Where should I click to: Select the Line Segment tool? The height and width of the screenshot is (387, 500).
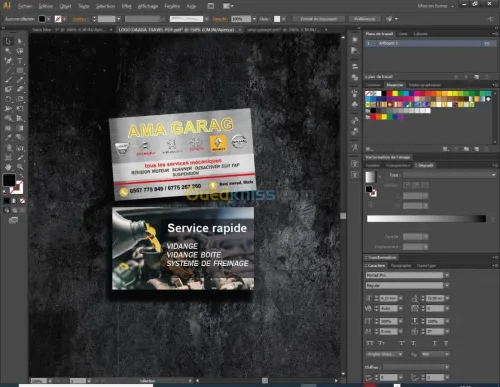(8, 70)
